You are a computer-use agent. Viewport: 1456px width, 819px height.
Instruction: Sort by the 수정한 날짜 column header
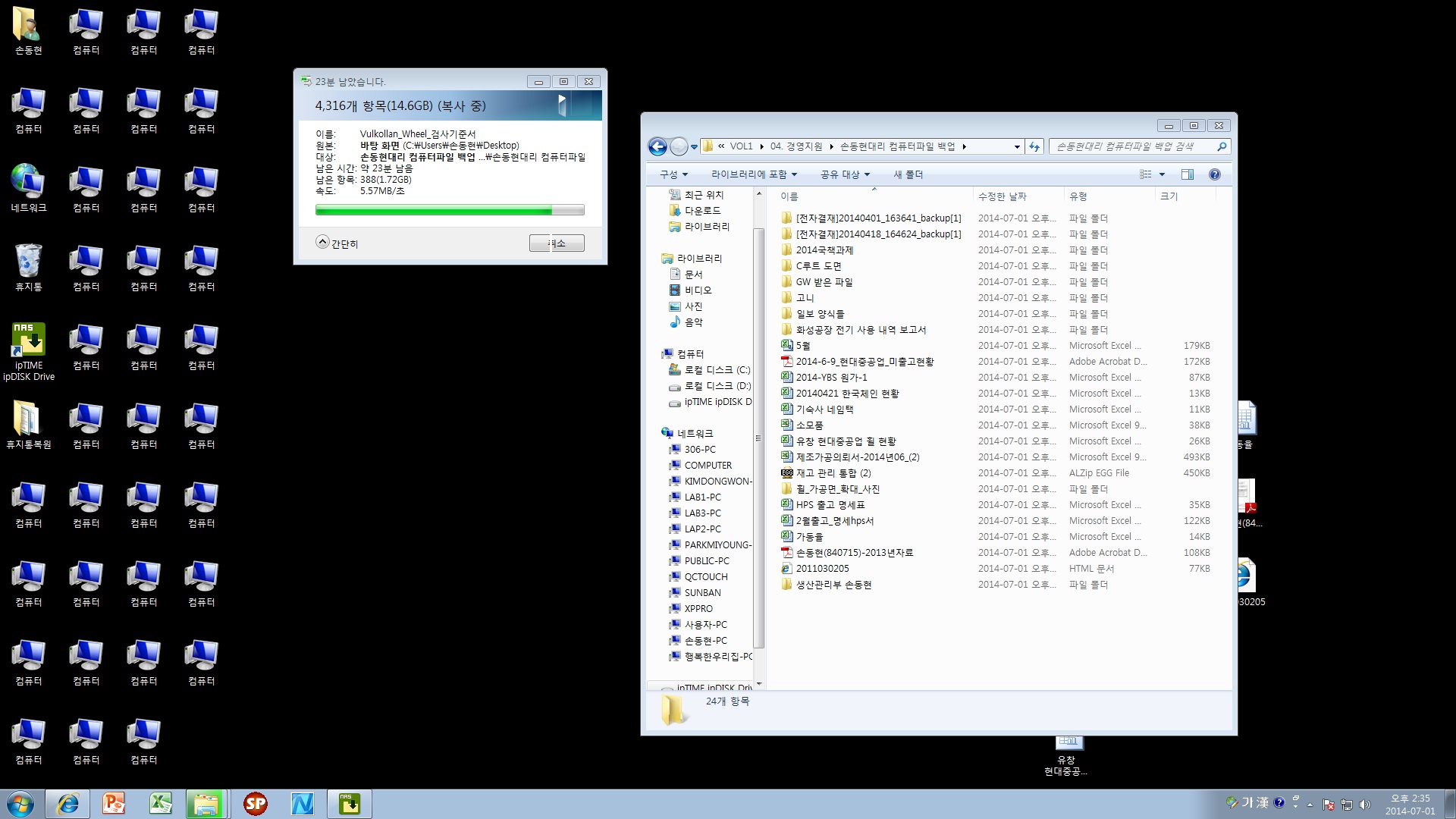click(x=1017, y=196)
